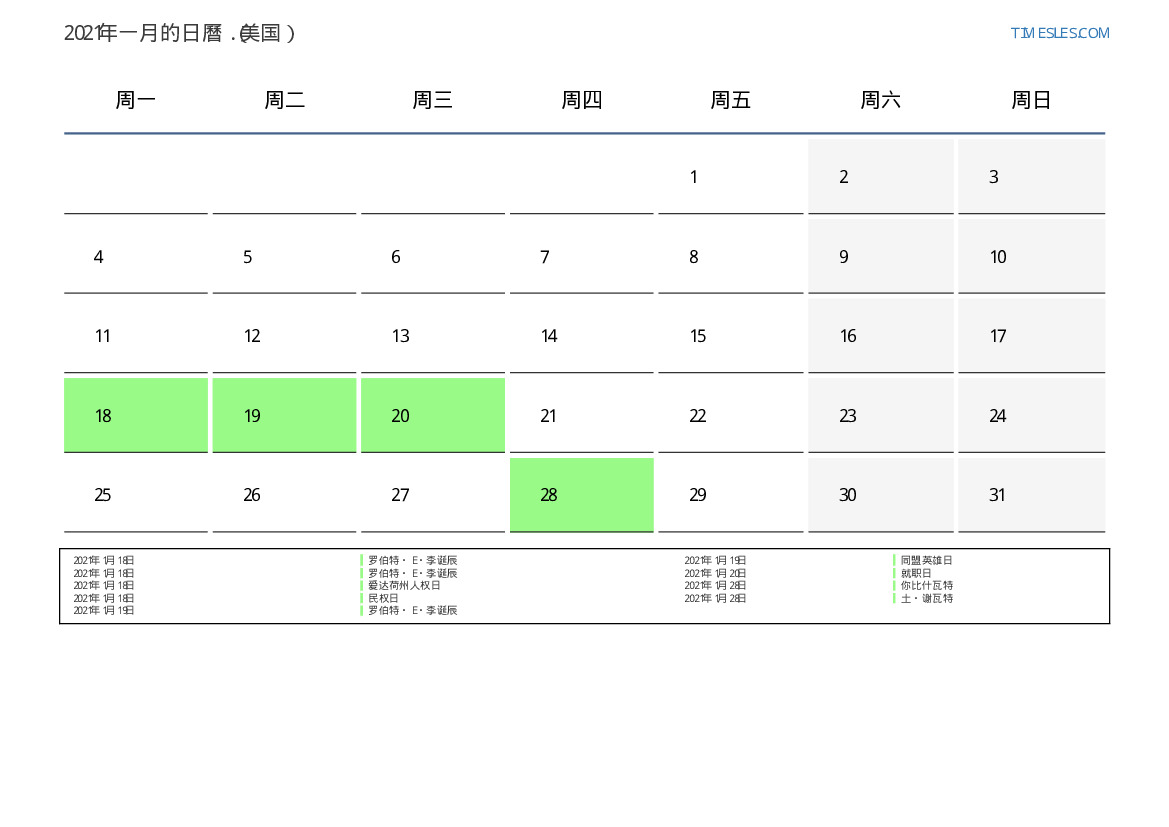
Task: Click the highlighted date 20
Action: coord(432,415)
